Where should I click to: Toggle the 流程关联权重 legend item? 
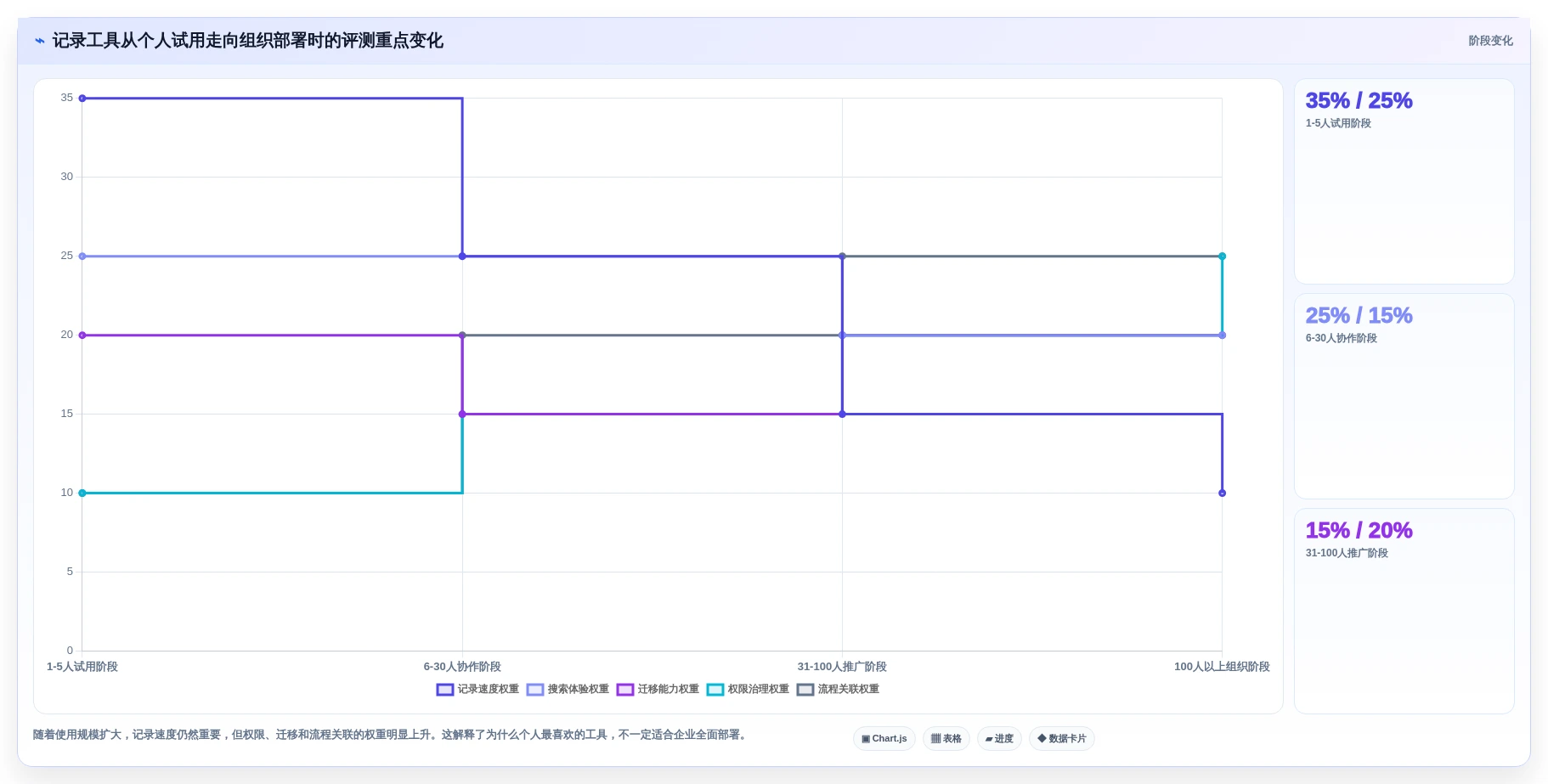(x=838, y=689)
